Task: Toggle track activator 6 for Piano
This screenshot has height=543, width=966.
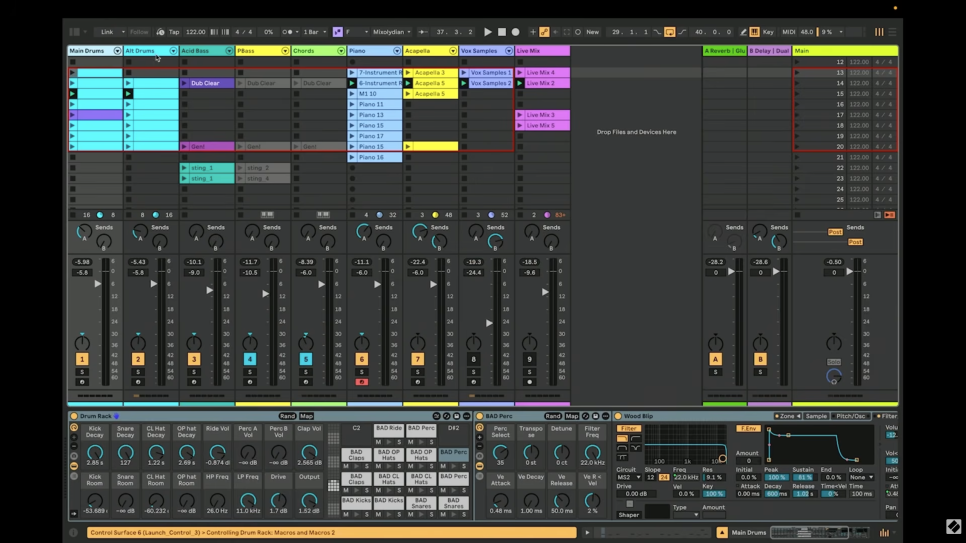Action: [362, 359]
